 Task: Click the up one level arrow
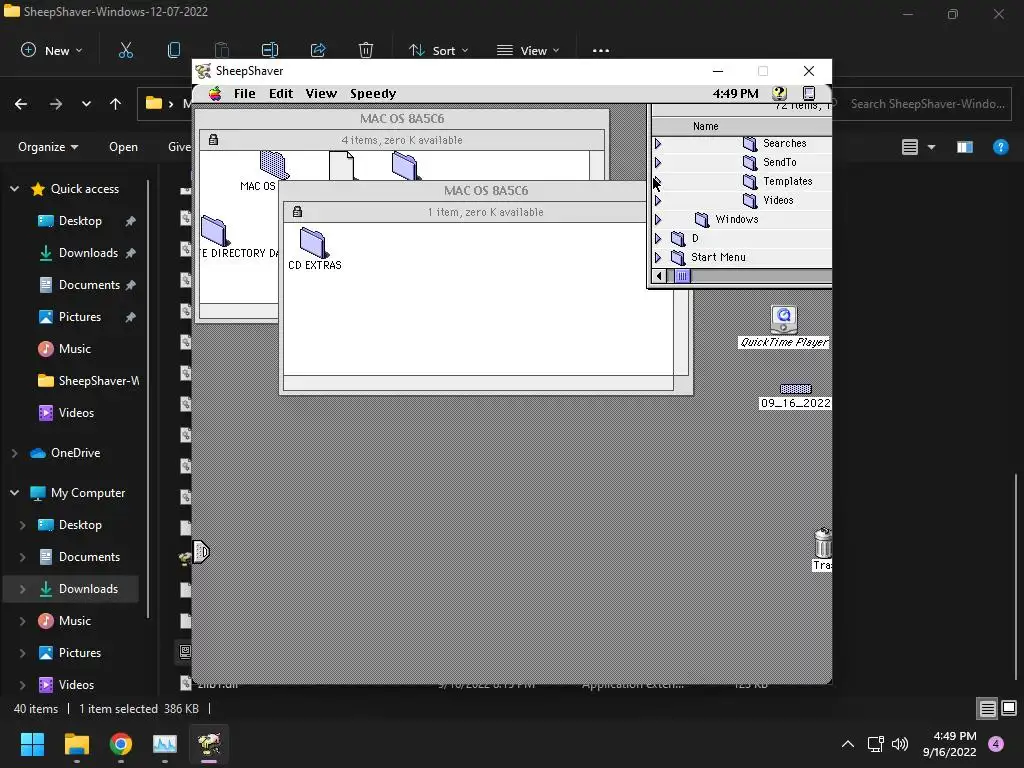116,104
